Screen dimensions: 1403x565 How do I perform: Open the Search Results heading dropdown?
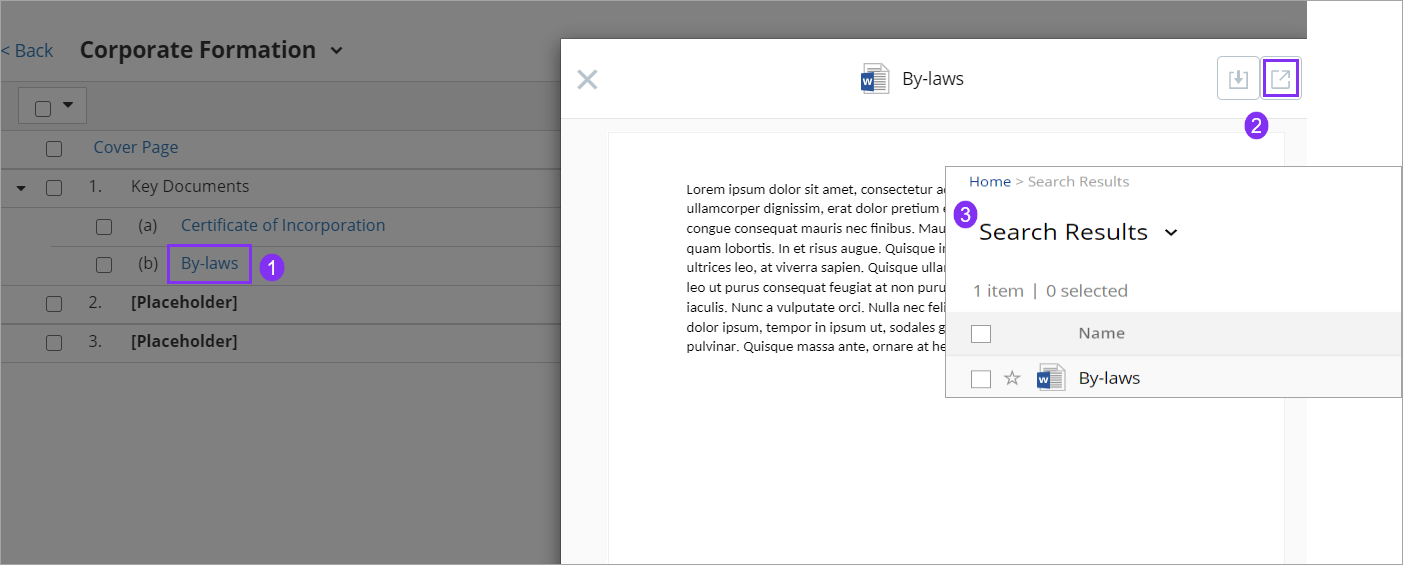(x=1171, y=232)
